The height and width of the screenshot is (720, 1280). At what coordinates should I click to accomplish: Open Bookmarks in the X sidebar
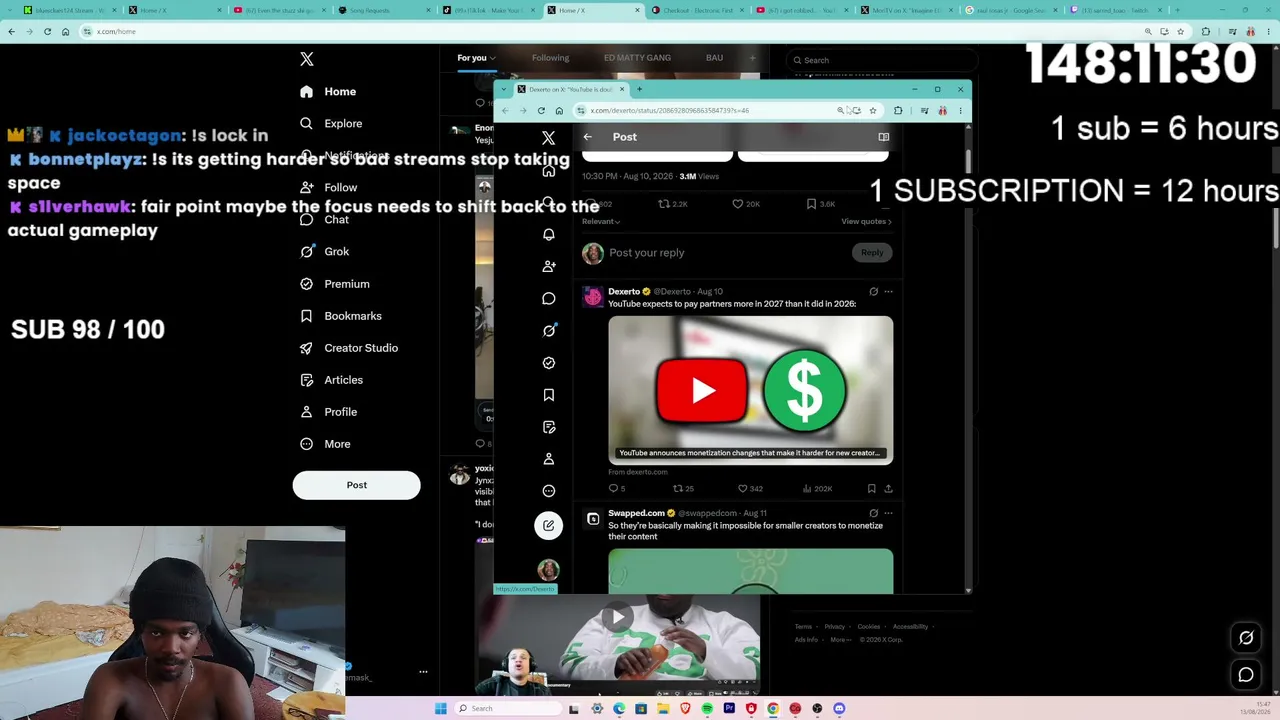(x=341, y=316)
